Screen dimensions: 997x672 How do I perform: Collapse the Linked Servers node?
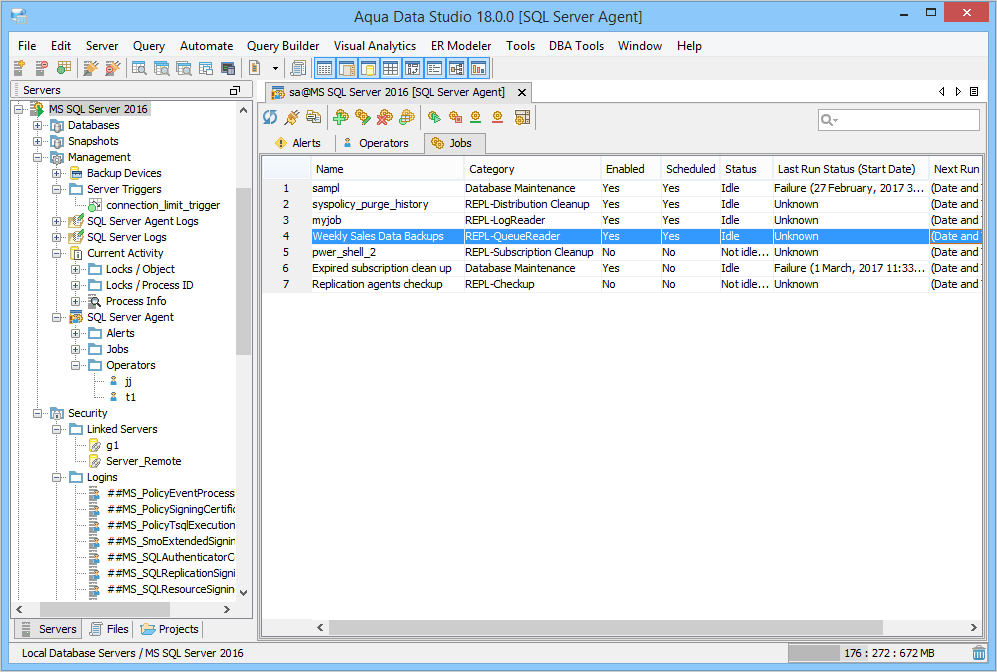coord(57,429)
